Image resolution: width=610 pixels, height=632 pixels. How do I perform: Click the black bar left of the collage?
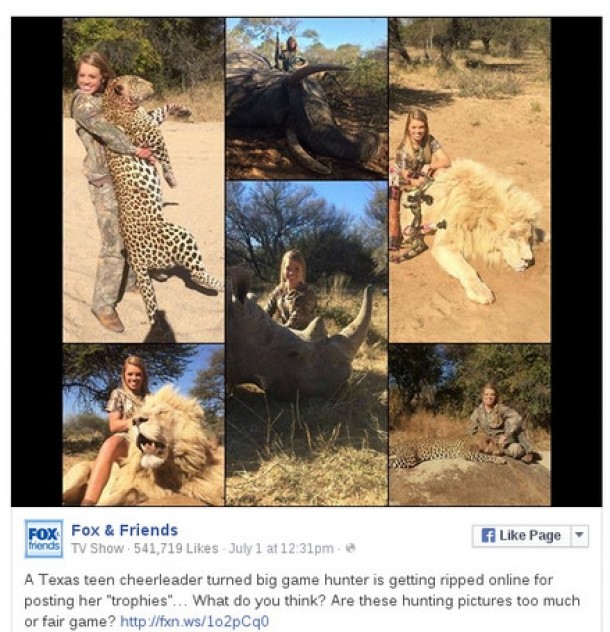37,260
